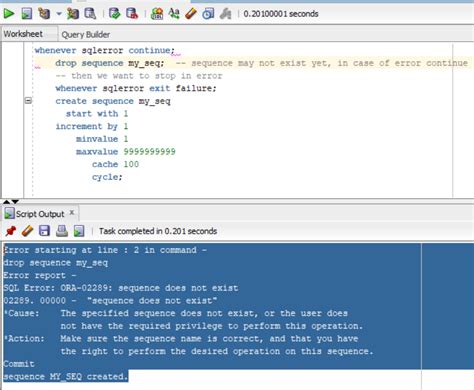Click the 'cache 100' line

[115, 164]
